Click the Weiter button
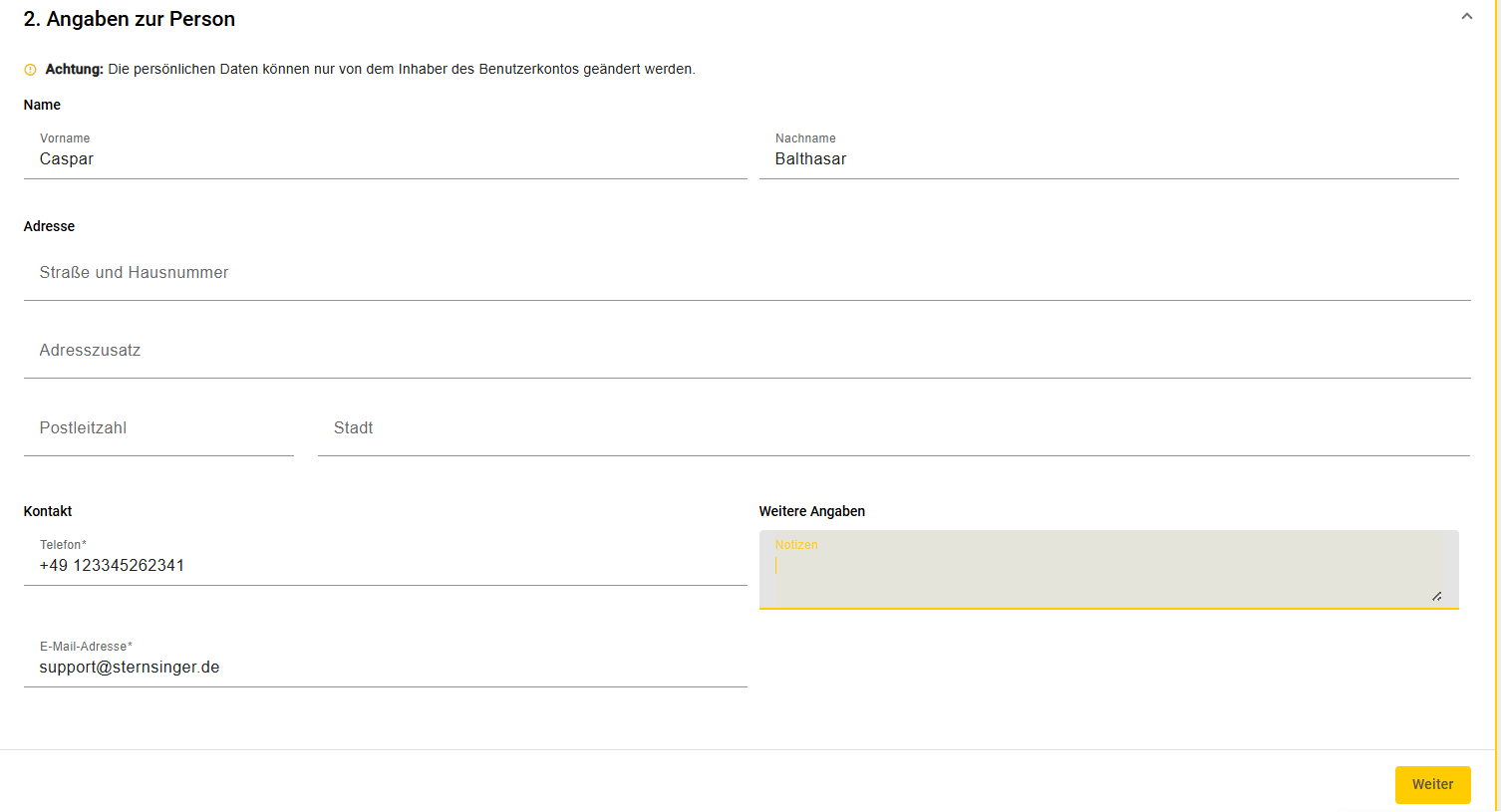 [1432, 784]
